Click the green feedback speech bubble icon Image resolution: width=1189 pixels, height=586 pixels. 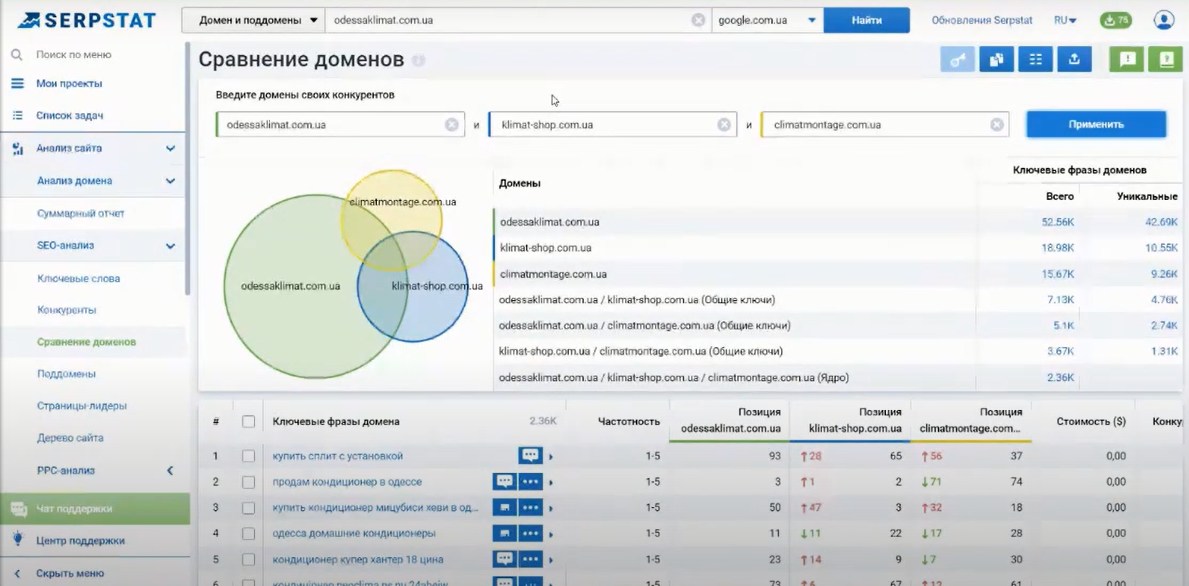pyautogui.click(x=1127, y=60)
